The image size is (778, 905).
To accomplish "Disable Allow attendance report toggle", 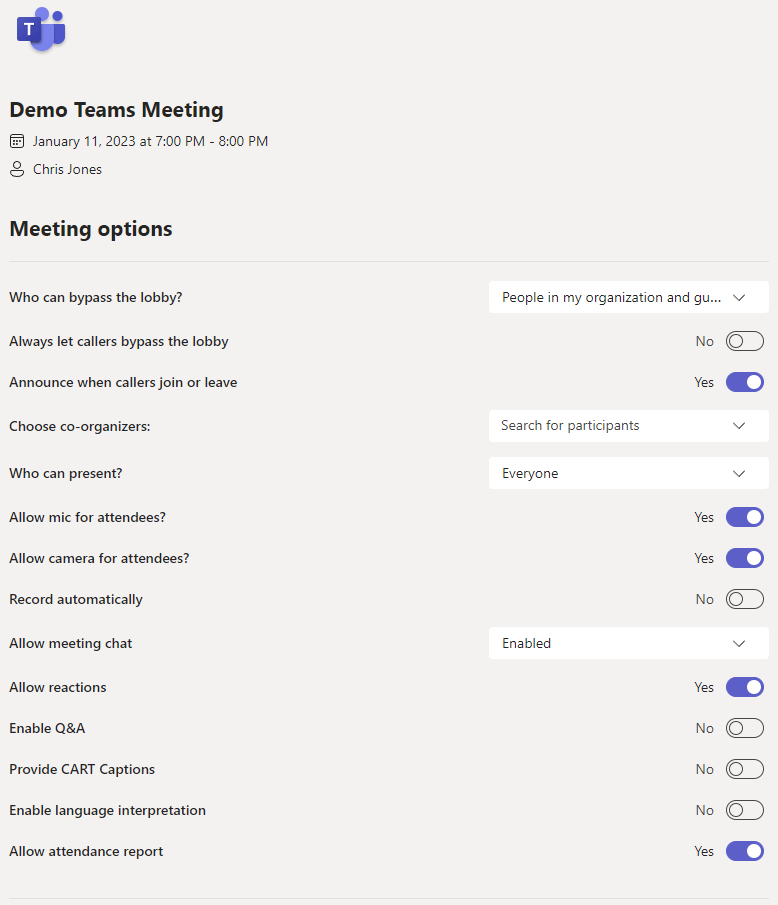I will (745, 851).
